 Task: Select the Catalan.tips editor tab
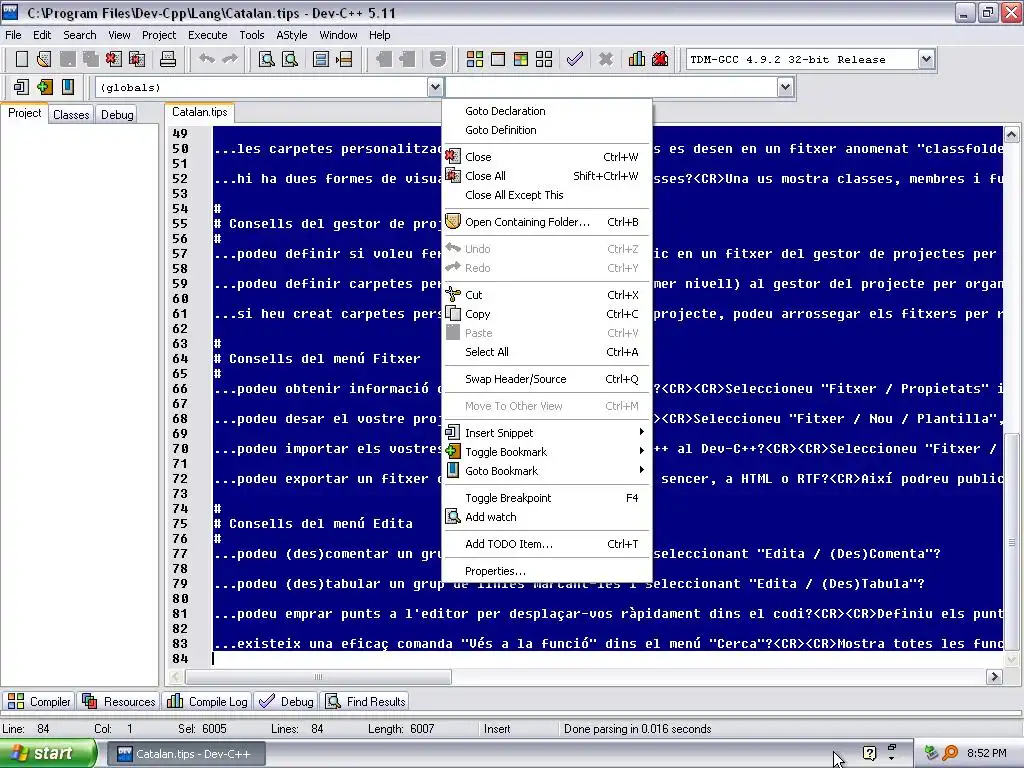(199, 112)
